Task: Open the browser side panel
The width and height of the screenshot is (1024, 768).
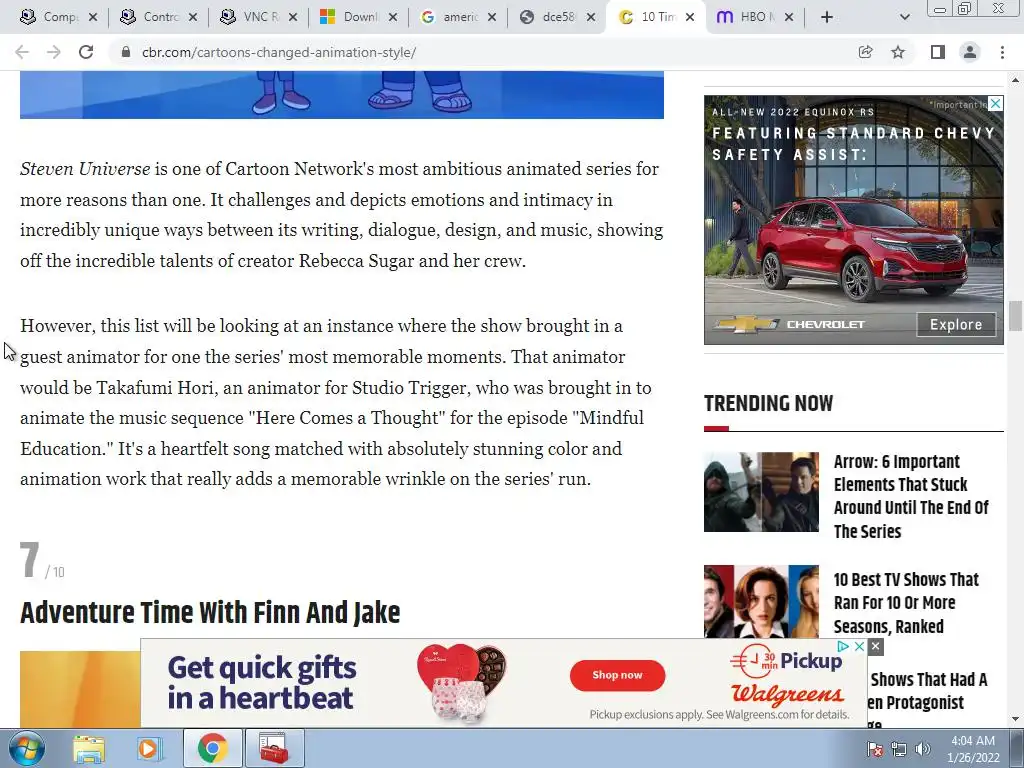Action: click(x=938, y=52)
